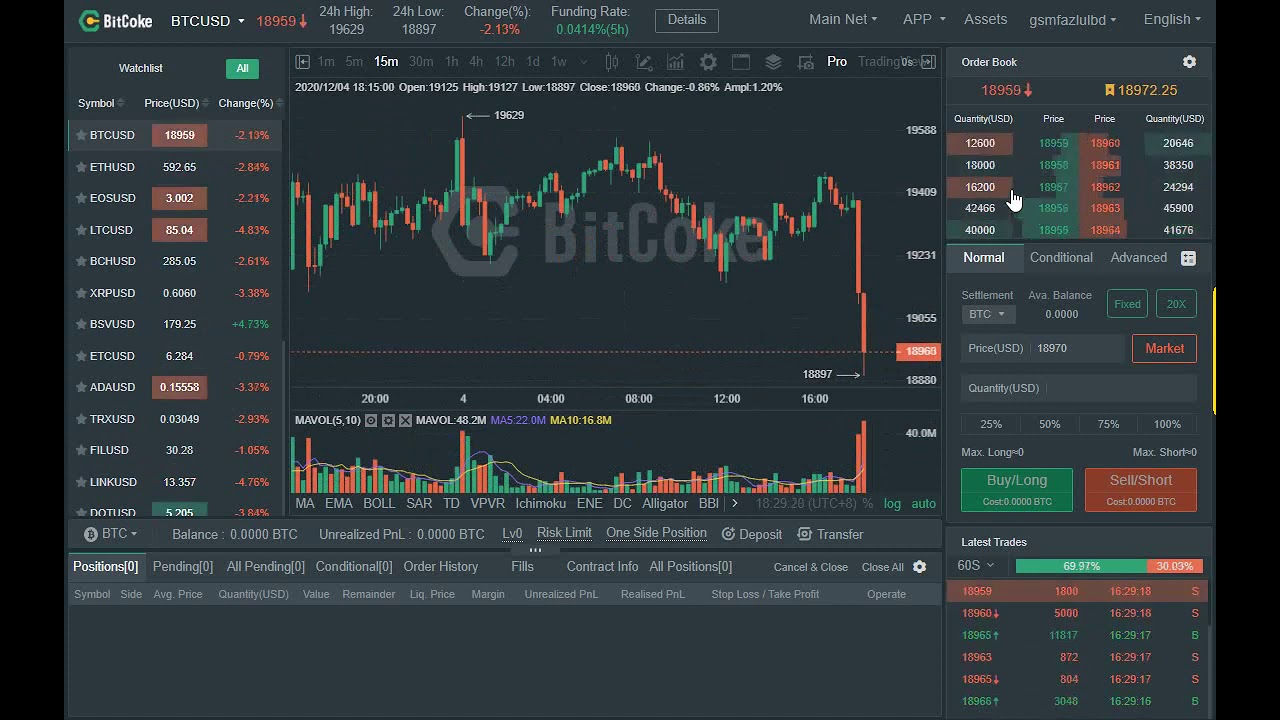
Task: Open the BTCUSD pair dropdown
Action: pyautogui.click(x=208, y=20)
